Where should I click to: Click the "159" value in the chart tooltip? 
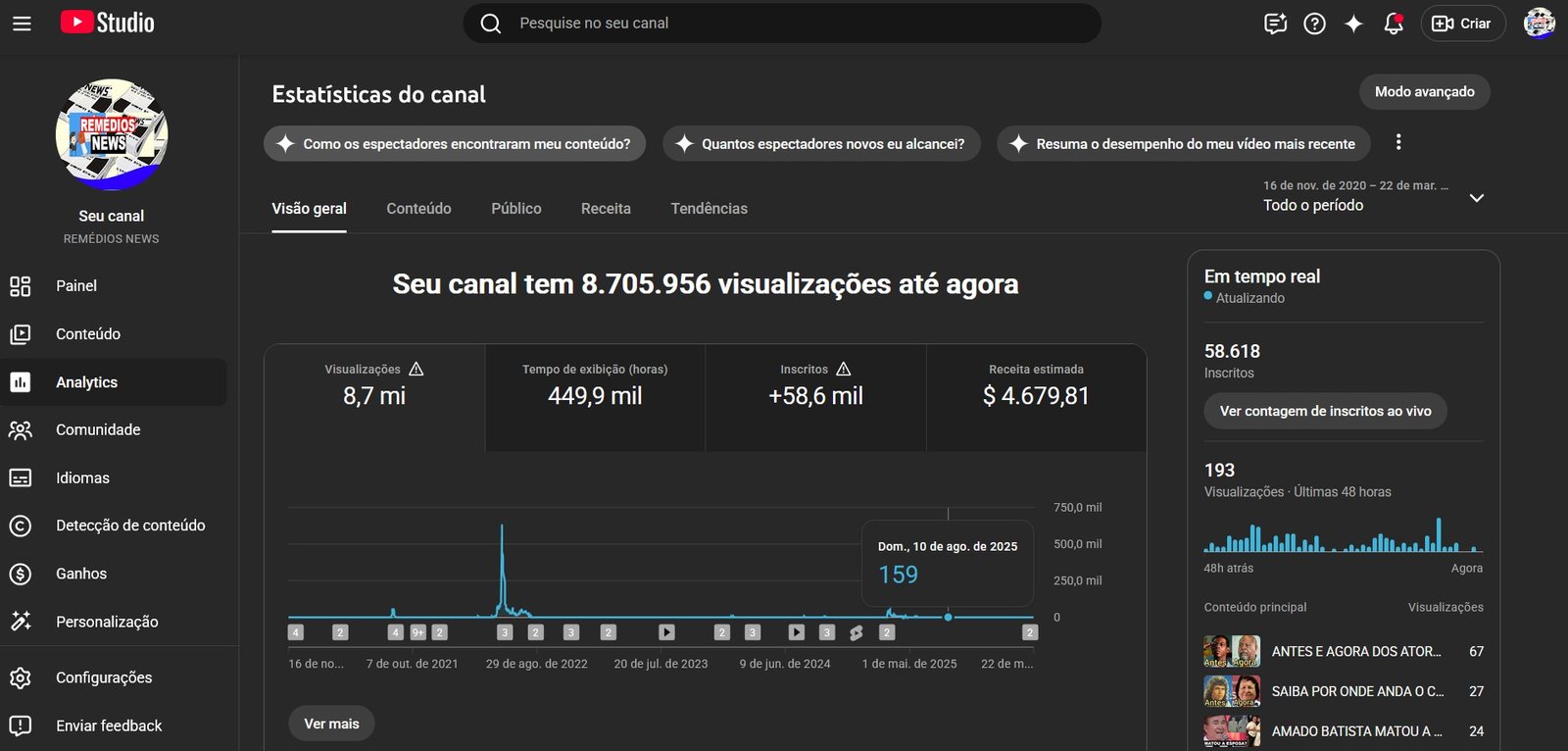pos(898,575)
